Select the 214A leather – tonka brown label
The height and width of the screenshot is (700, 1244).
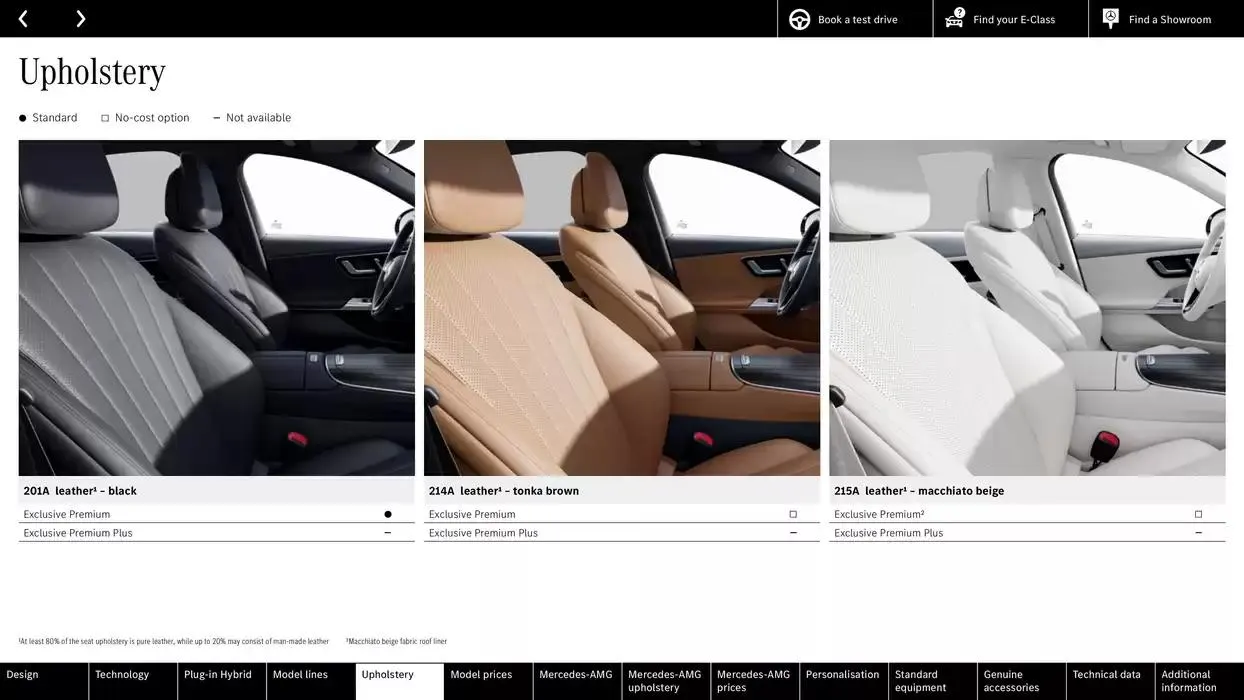tap(504, 491)
